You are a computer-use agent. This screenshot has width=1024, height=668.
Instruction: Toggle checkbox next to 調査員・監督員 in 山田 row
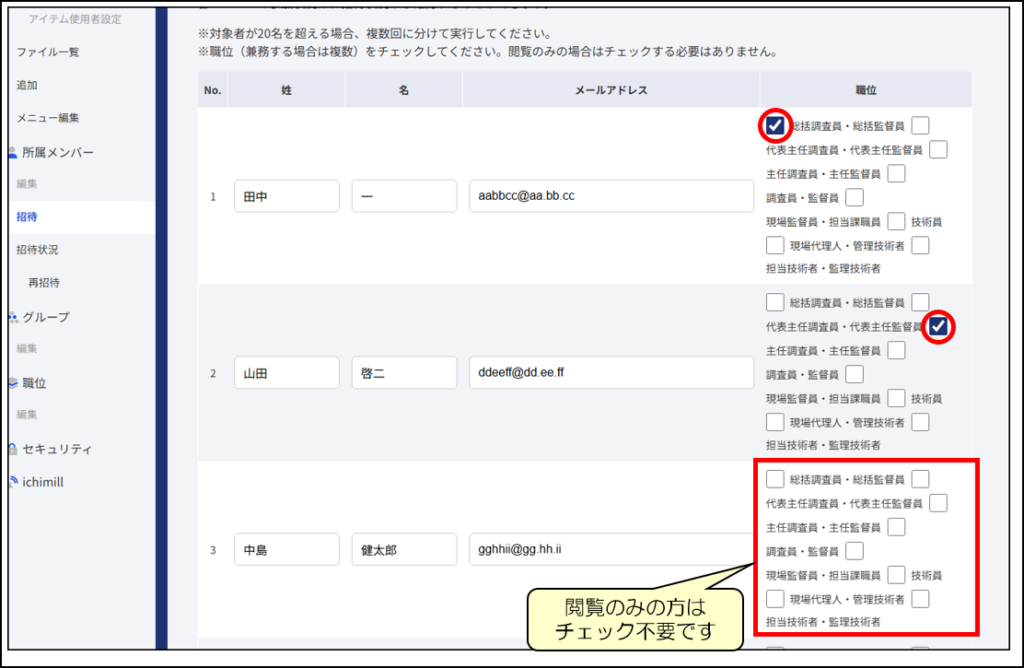[x=854, y=374]
